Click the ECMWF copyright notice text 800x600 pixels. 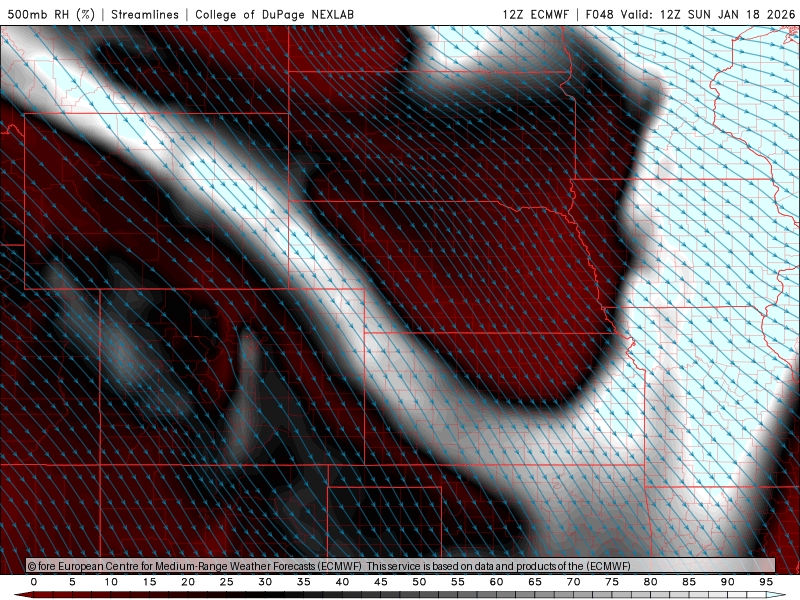pos(329,566)
